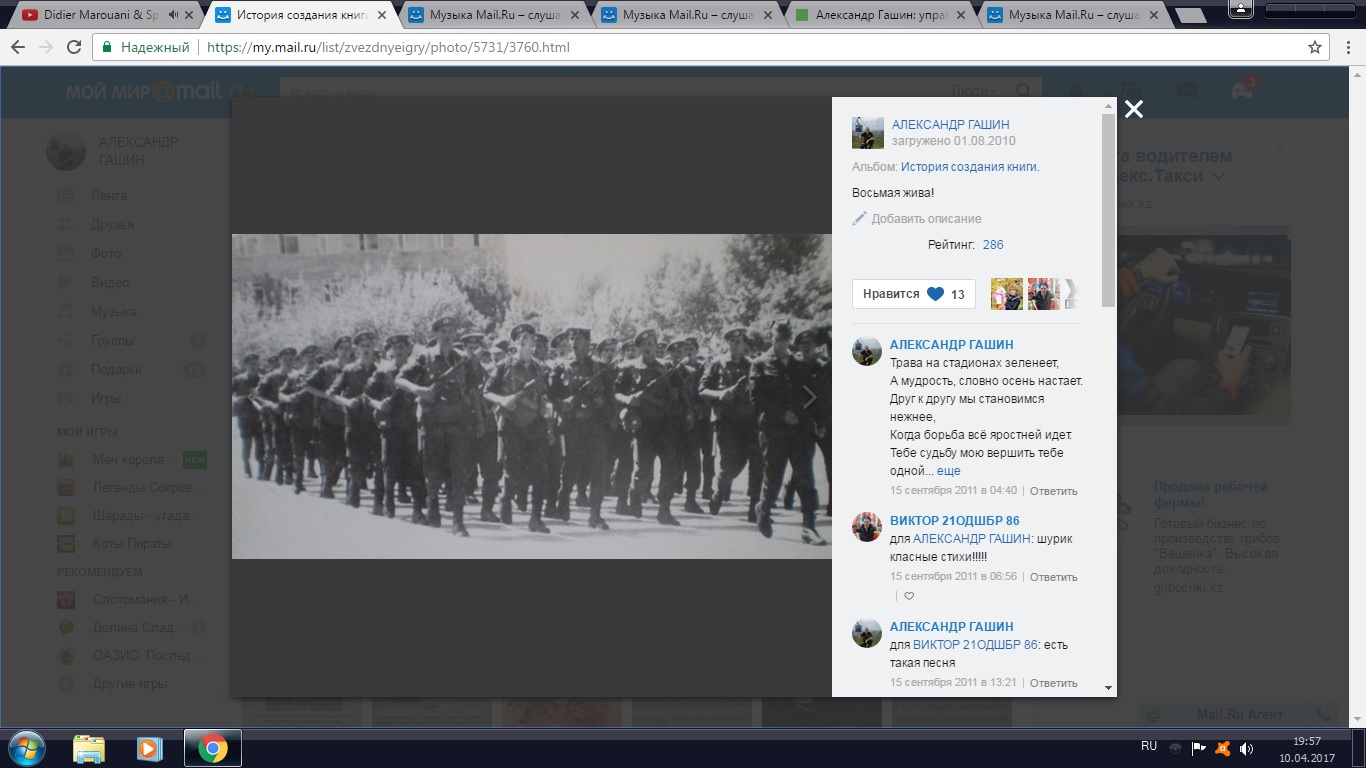The width and height of the screenshot is (1366, 768).
Task: Click the pencil icon beside Добавить описание
Action: pyautogui.click(x=859, y=218)
